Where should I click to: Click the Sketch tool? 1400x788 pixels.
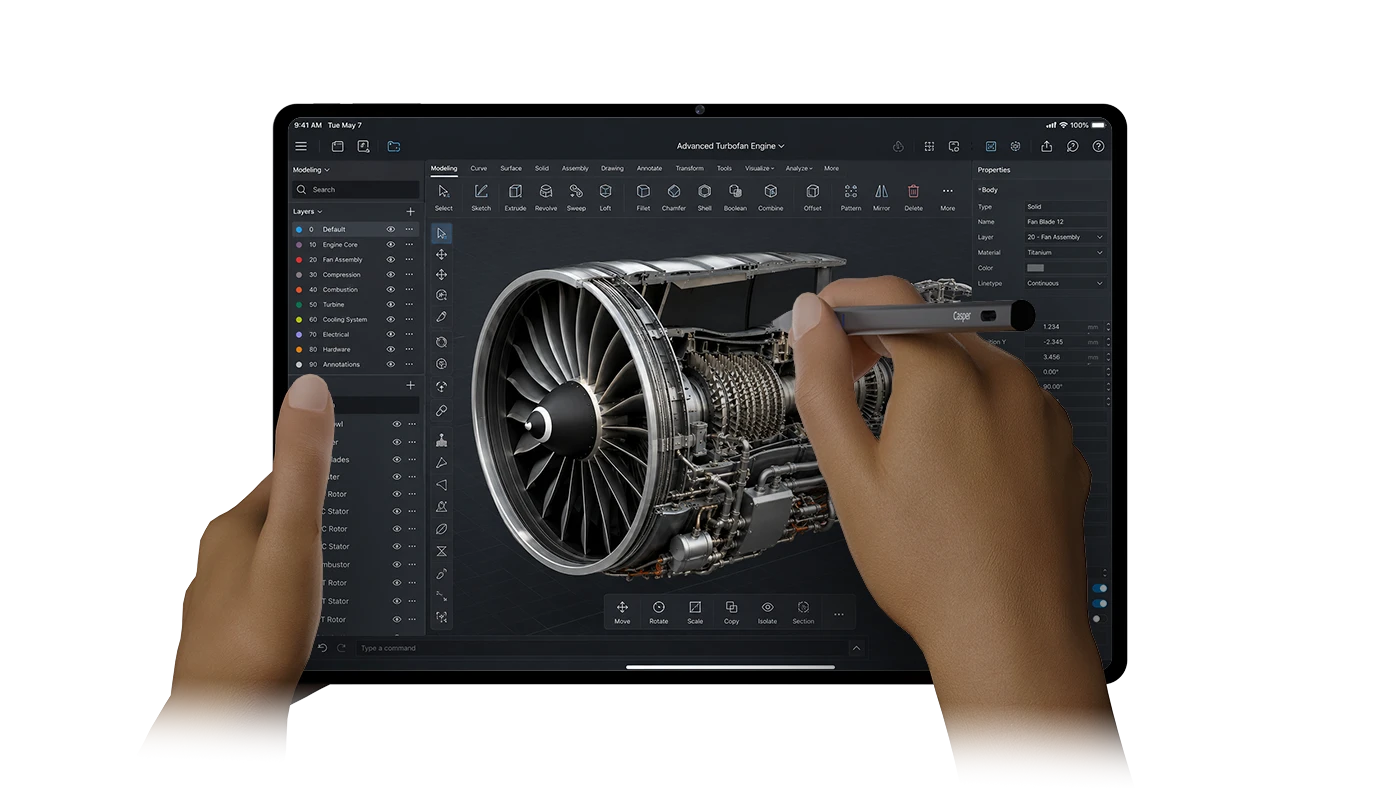(x=481, y=196)
